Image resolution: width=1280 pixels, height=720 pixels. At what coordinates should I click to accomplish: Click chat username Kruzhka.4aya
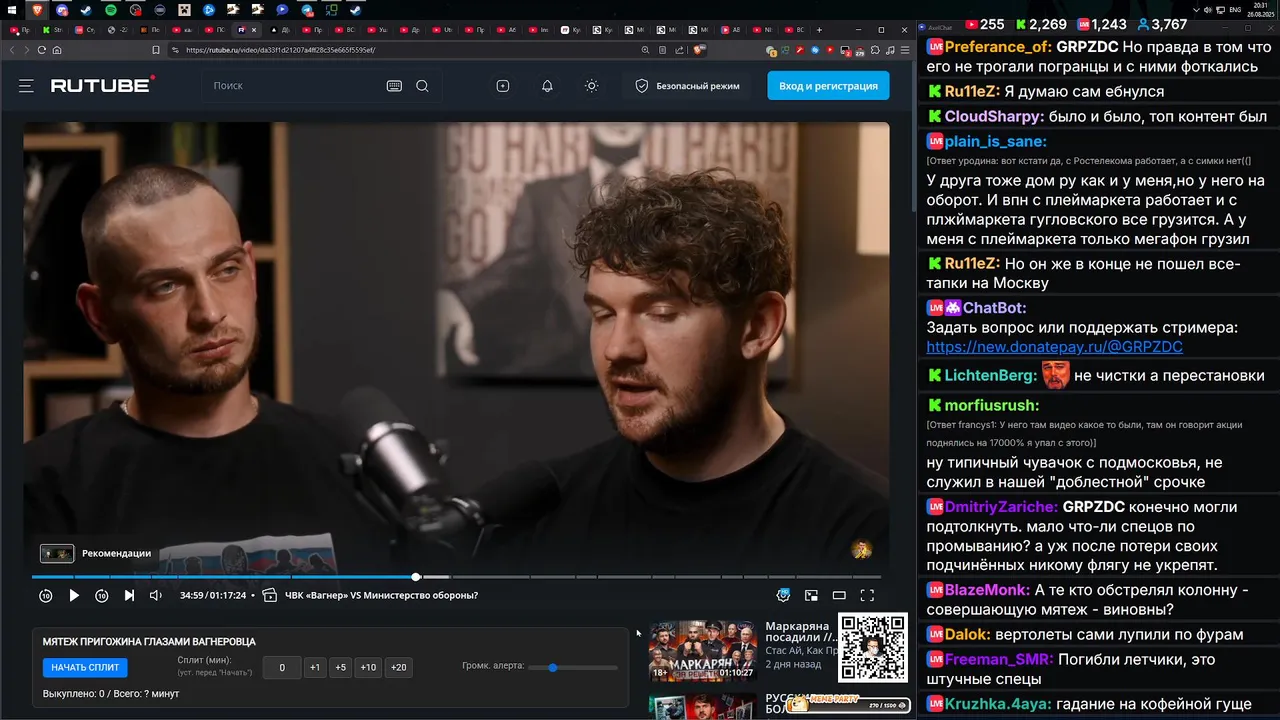[998, 704]
